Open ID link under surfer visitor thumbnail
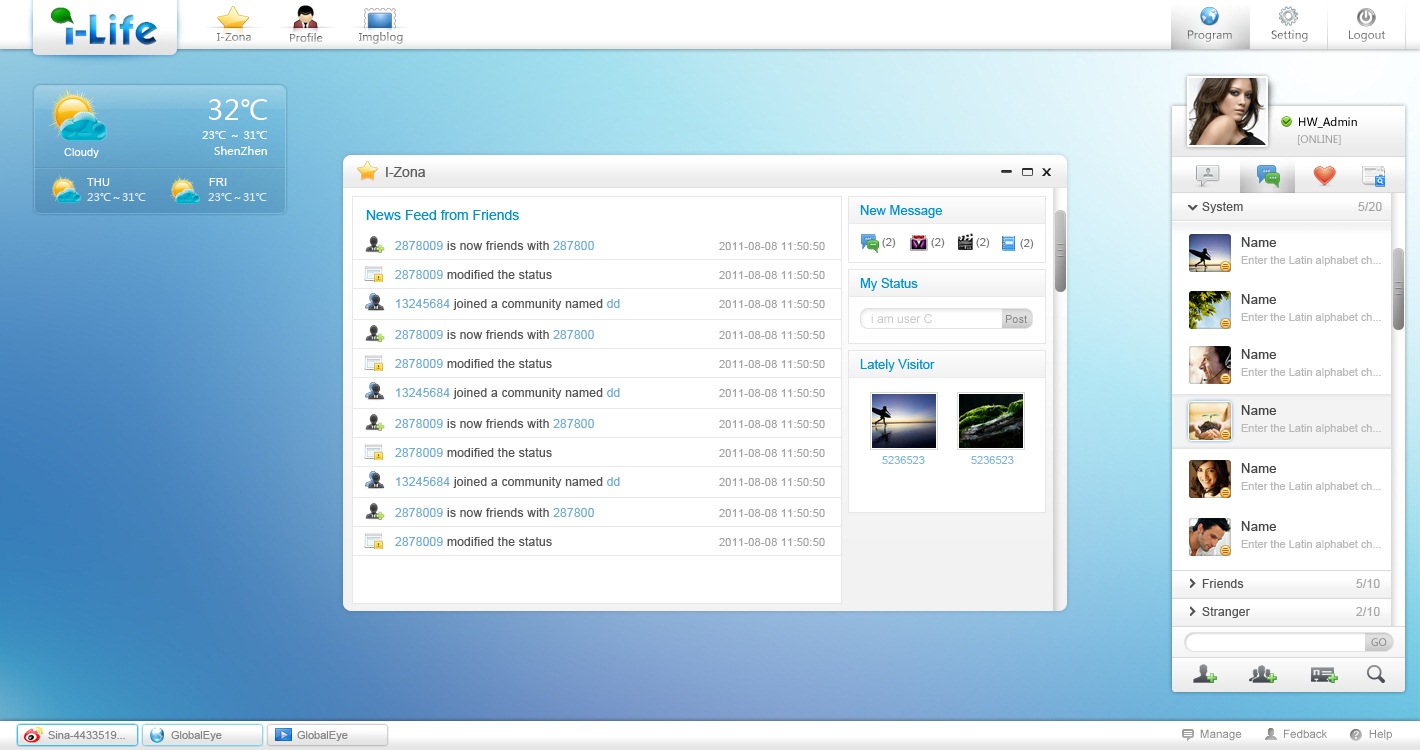The height and width of the screenshot is (750, 1420). [903, 460]
